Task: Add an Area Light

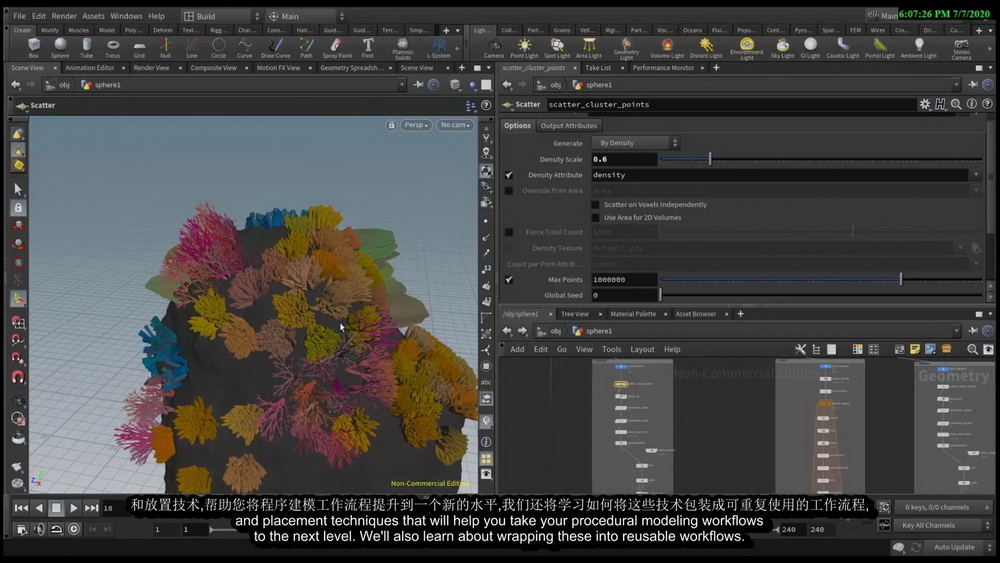Action: pyautogui.click(x=589, y=48)
